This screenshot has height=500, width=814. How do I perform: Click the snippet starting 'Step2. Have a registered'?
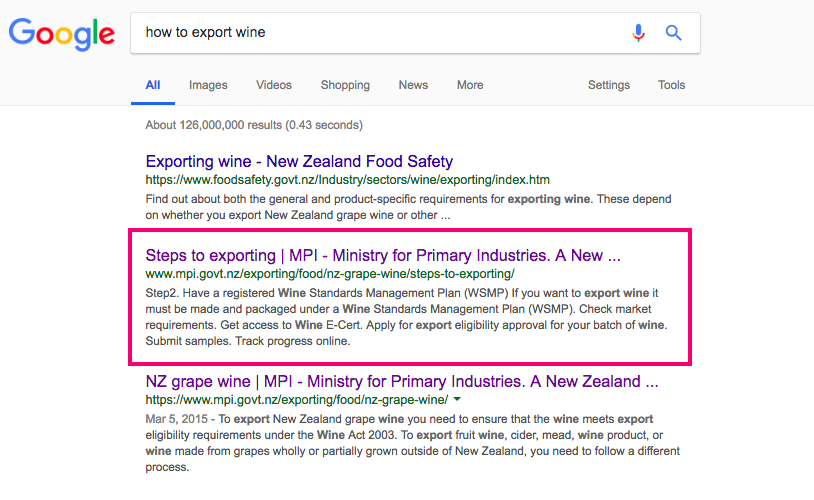pyautogui.click(x=406, y=317)
